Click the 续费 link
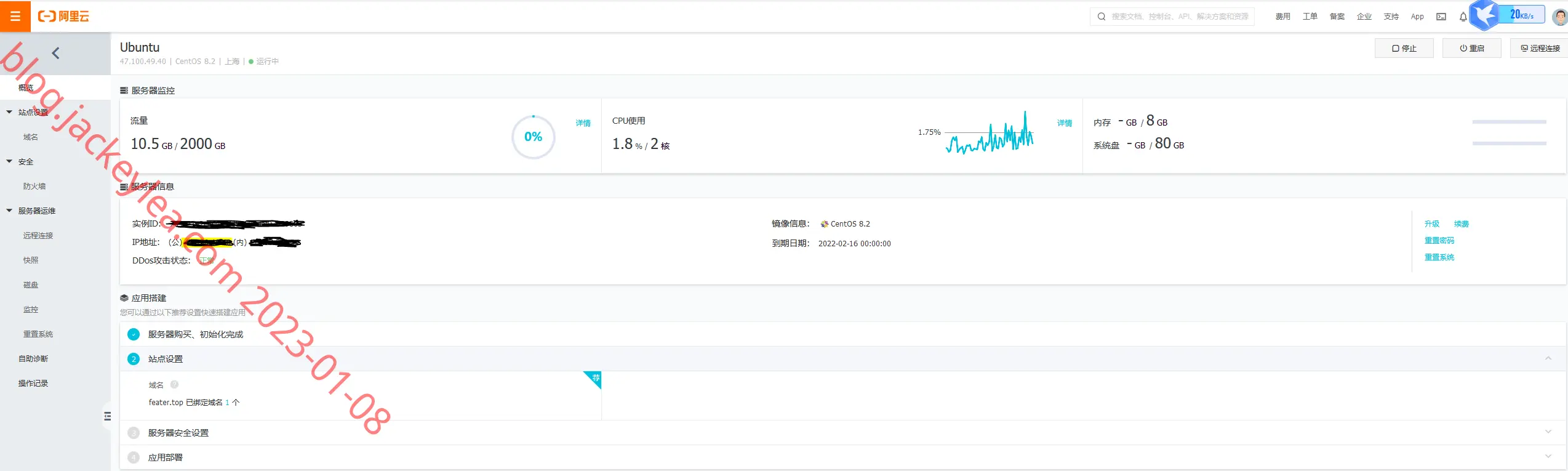The height and width of the screenshot is (471, 1568). 1462,224
